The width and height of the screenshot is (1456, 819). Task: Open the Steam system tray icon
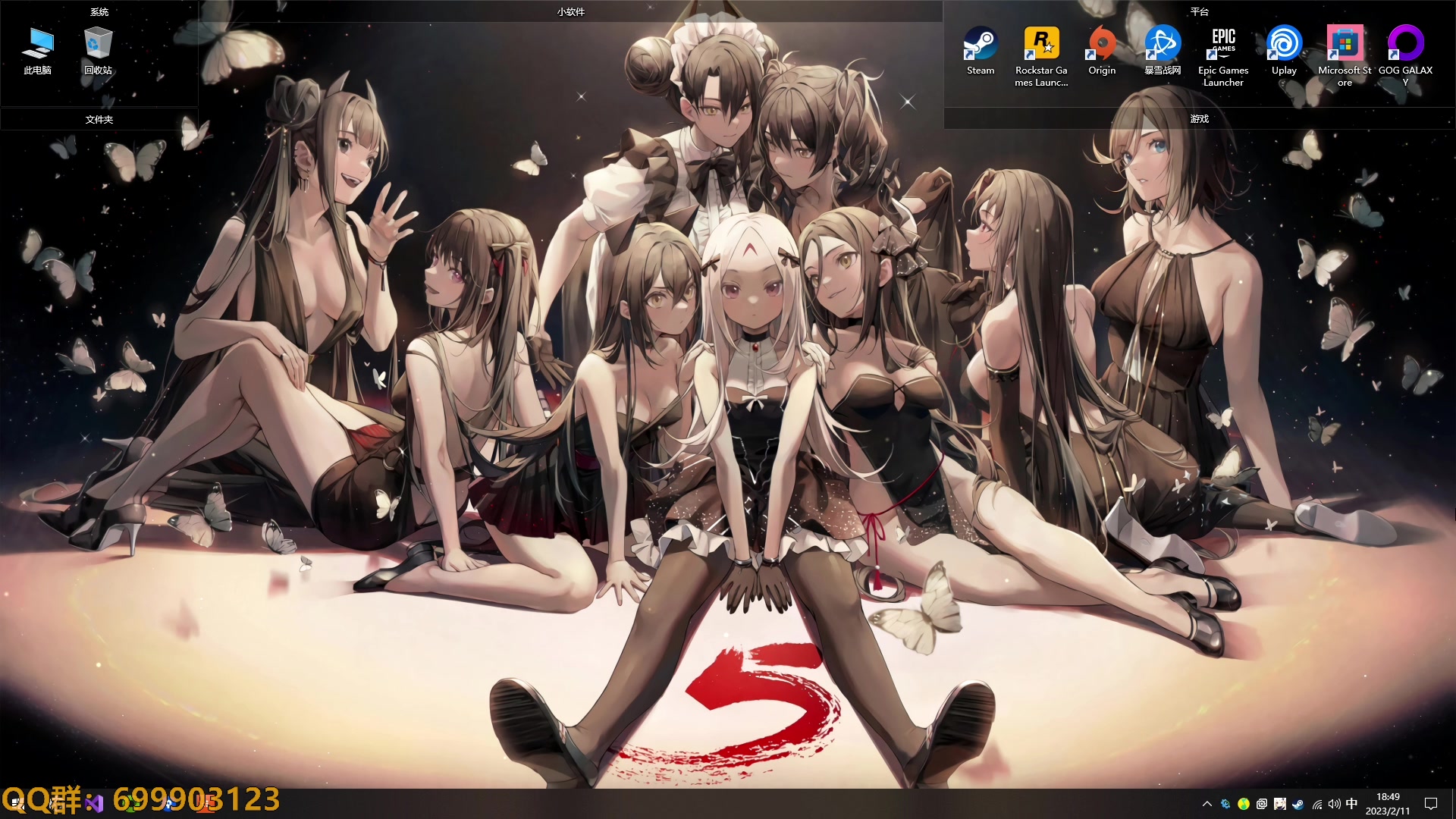coord(1298,804)
